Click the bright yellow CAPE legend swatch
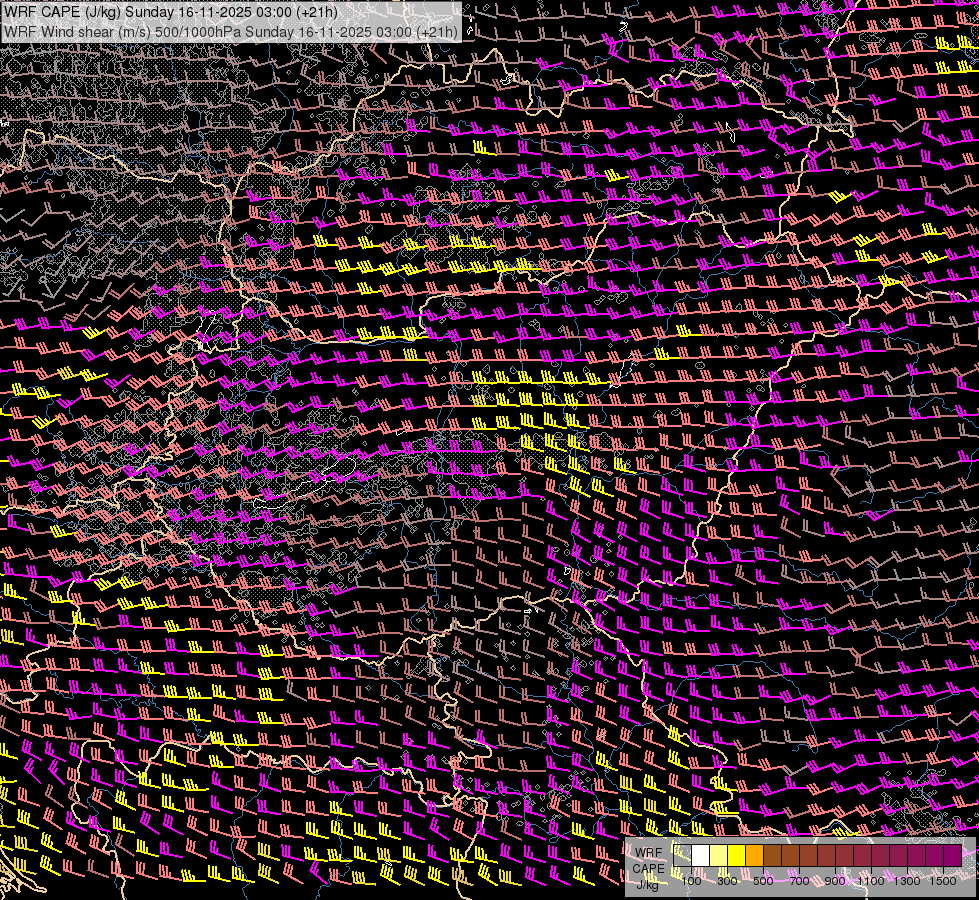The width and height of the screenshot is (979, 900). pos(737,856)
